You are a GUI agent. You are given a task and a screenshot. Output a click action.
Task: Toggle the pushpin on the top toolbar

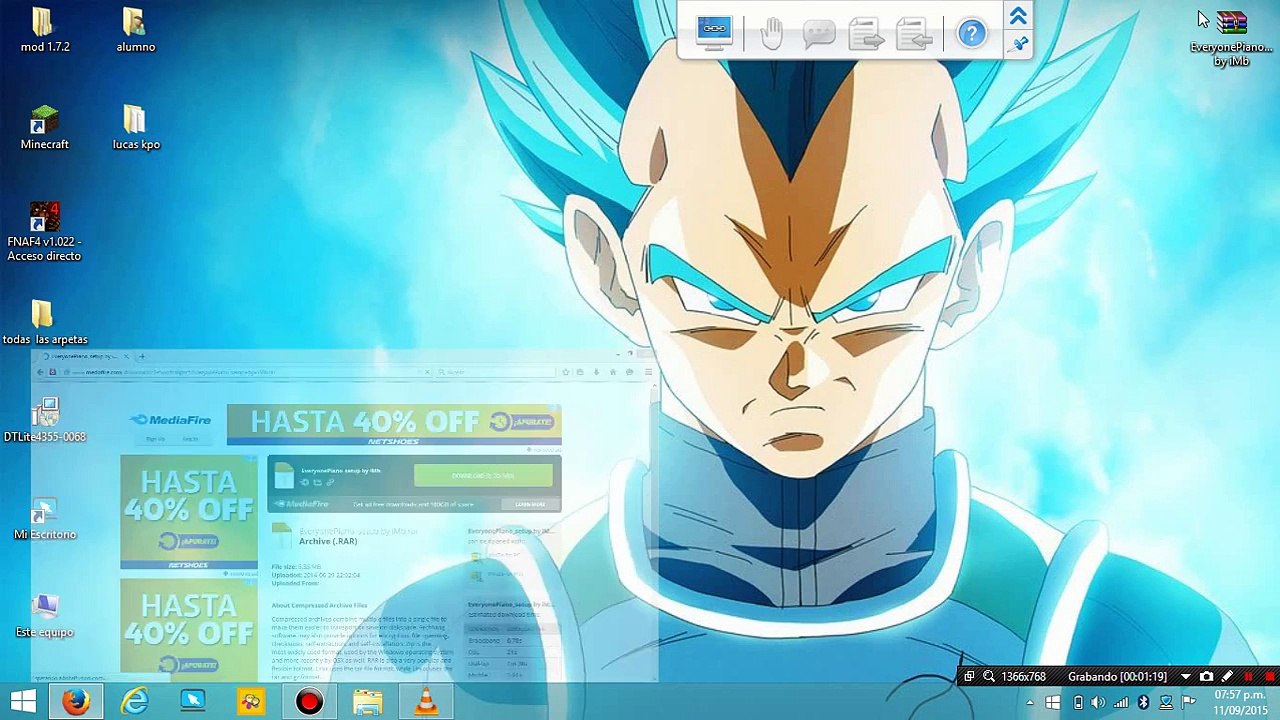[1018, 44]
